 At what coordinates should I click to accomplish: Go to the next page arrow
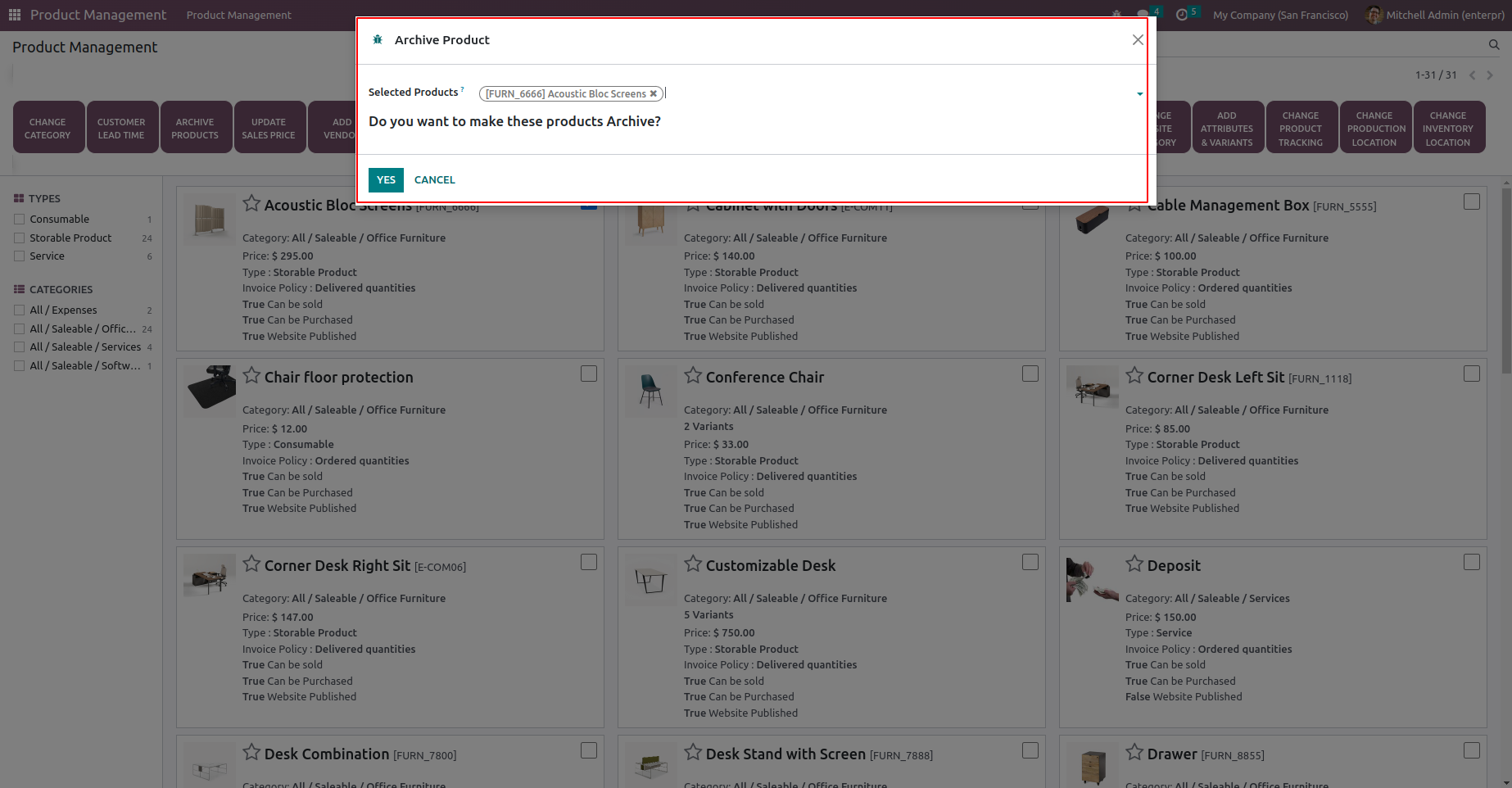pos(1490,75)
